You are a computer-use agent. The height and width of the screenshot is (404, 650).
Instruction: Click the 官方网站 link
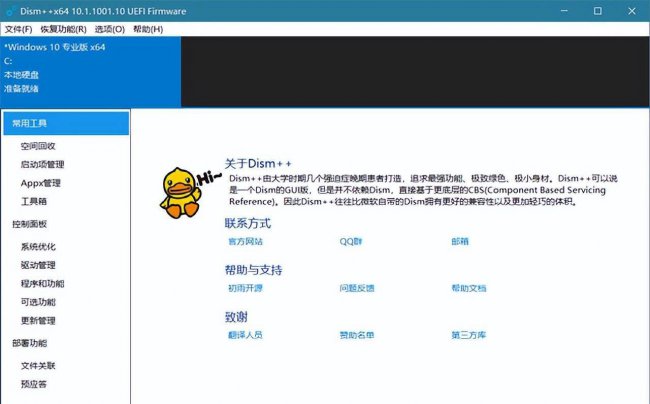pyautogui.click(x=245, y=241)
